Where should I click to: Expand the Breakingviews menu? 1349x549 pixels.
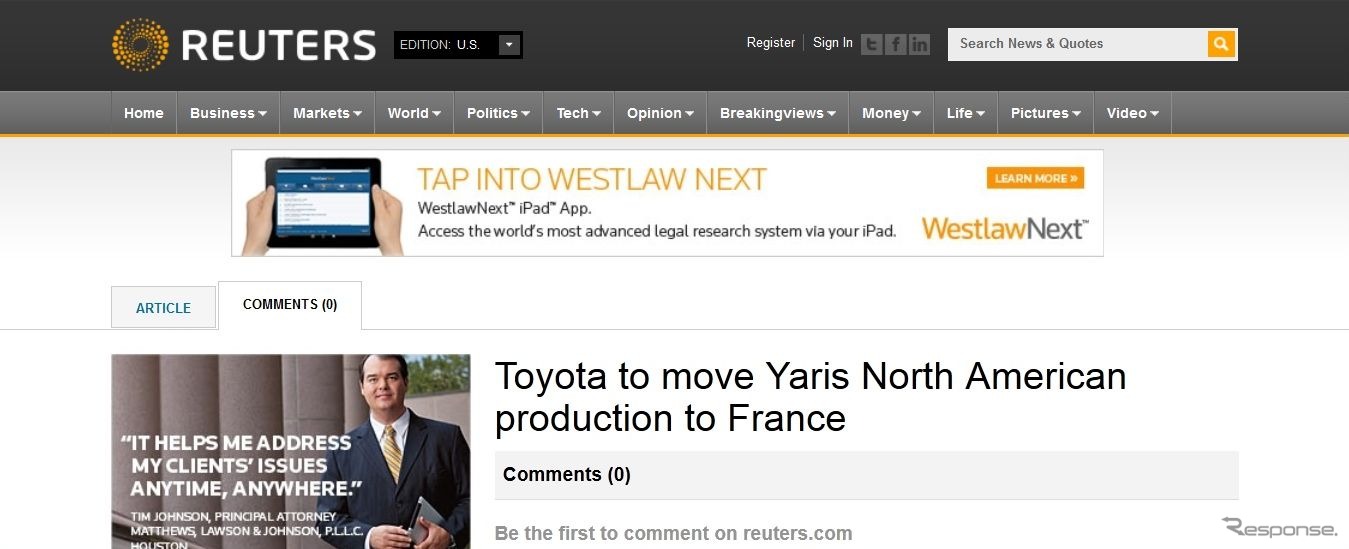[777, 113]
